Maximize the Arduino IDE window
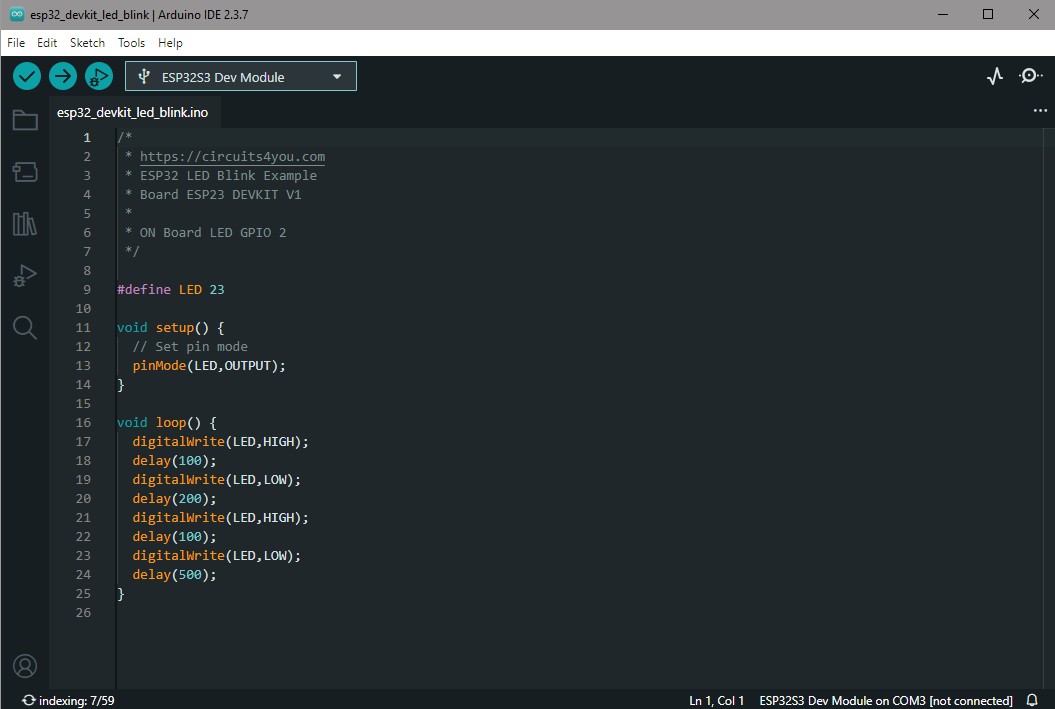This screenshot has width=1055, height=709. [x=988, y=14]
